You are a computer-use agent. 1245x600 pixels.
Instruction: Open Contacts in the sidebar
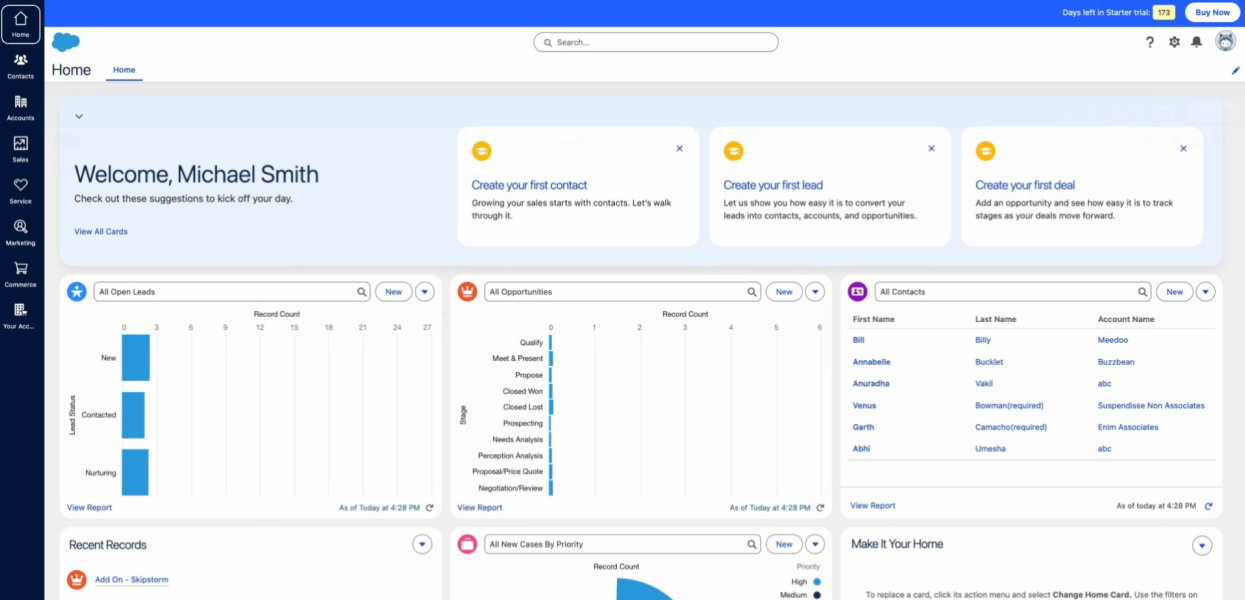pos(21,66)
